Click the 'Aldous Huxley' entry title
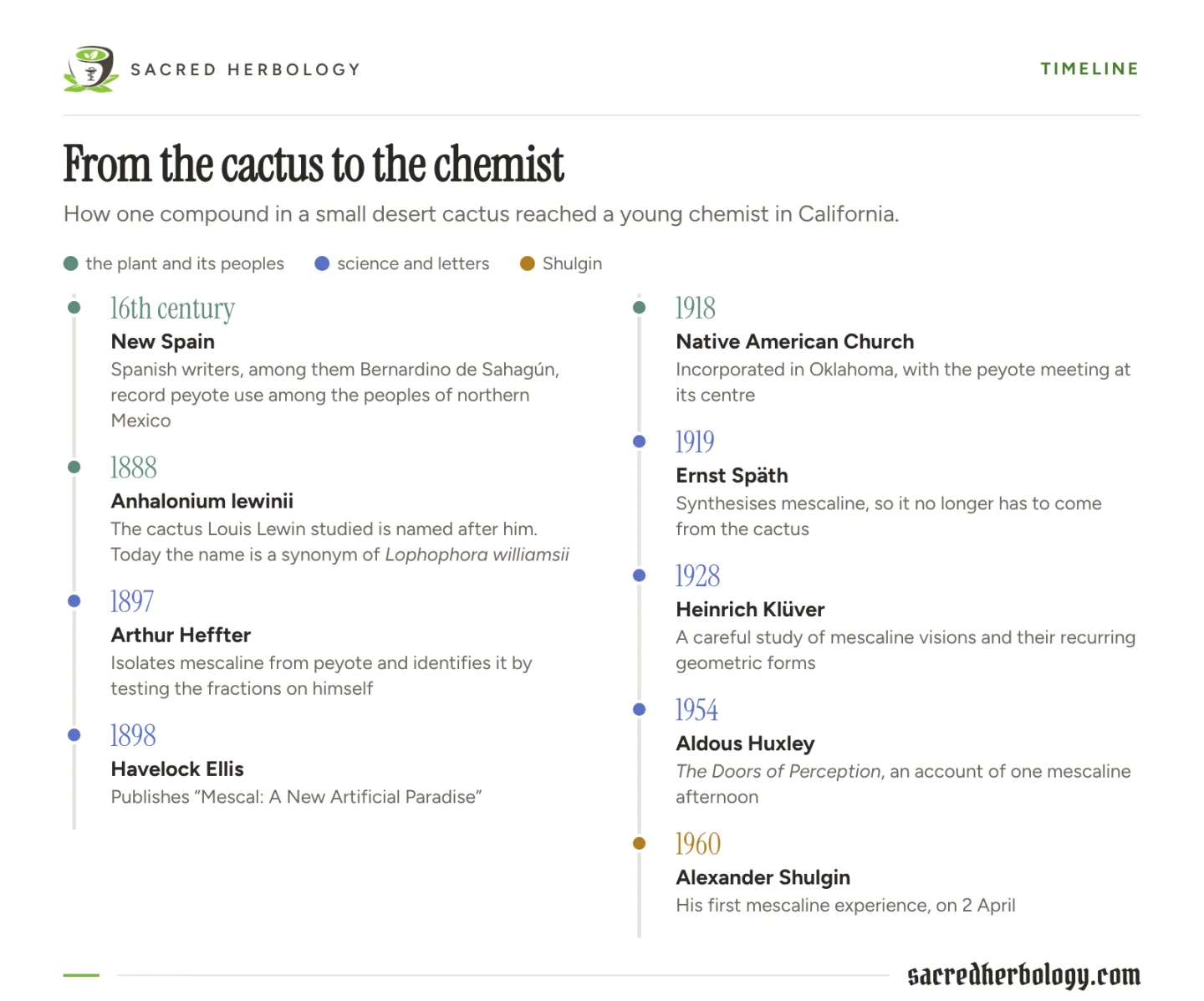The width and height of the screenshot is (1204, 1001). [745, 743]
